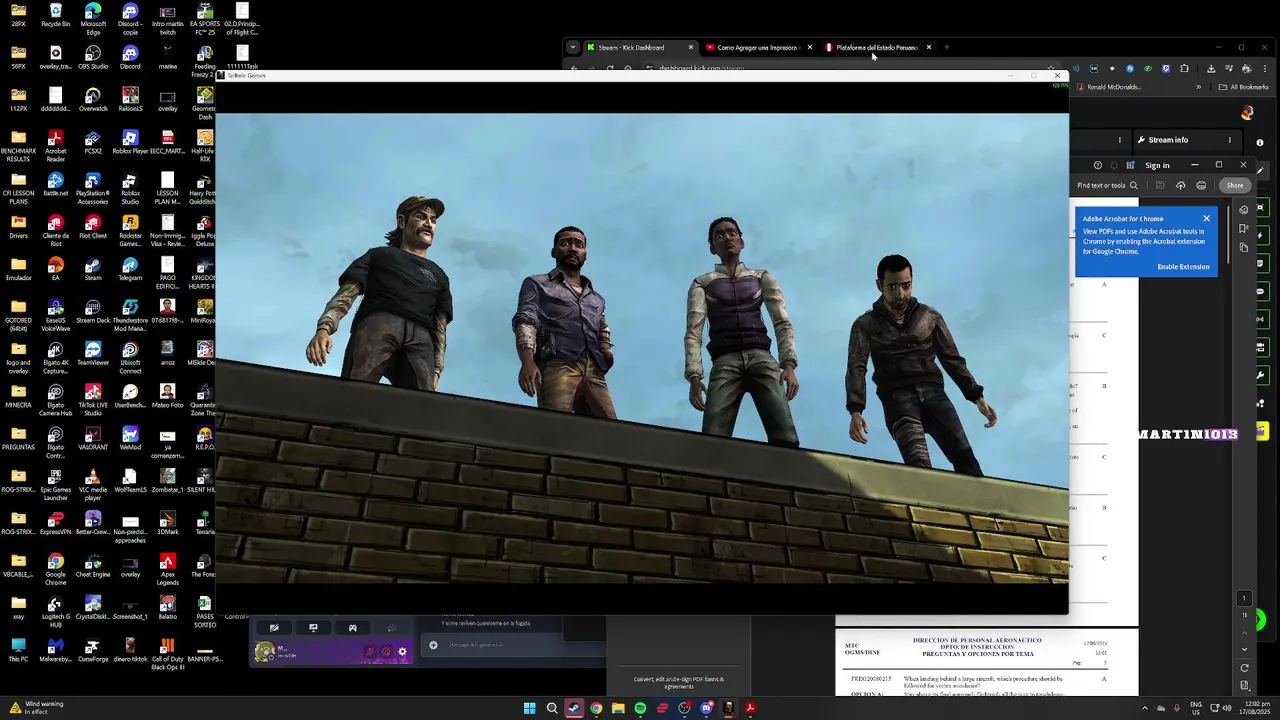Screen dimensions: 1280x720
Task: Open the Stream Deck desktop shortcut
Action: pyautogui.click(x=93, y=311)
